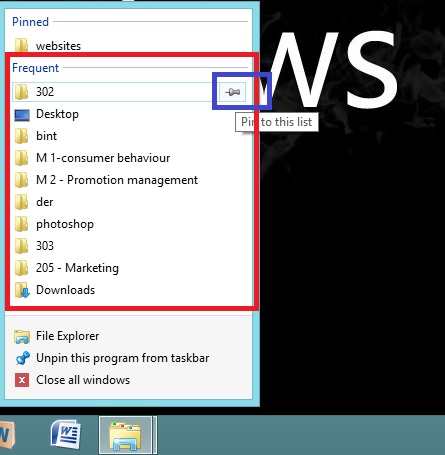Pin the 302 folder to this list

pyautogui.click(x=232, y=92)
